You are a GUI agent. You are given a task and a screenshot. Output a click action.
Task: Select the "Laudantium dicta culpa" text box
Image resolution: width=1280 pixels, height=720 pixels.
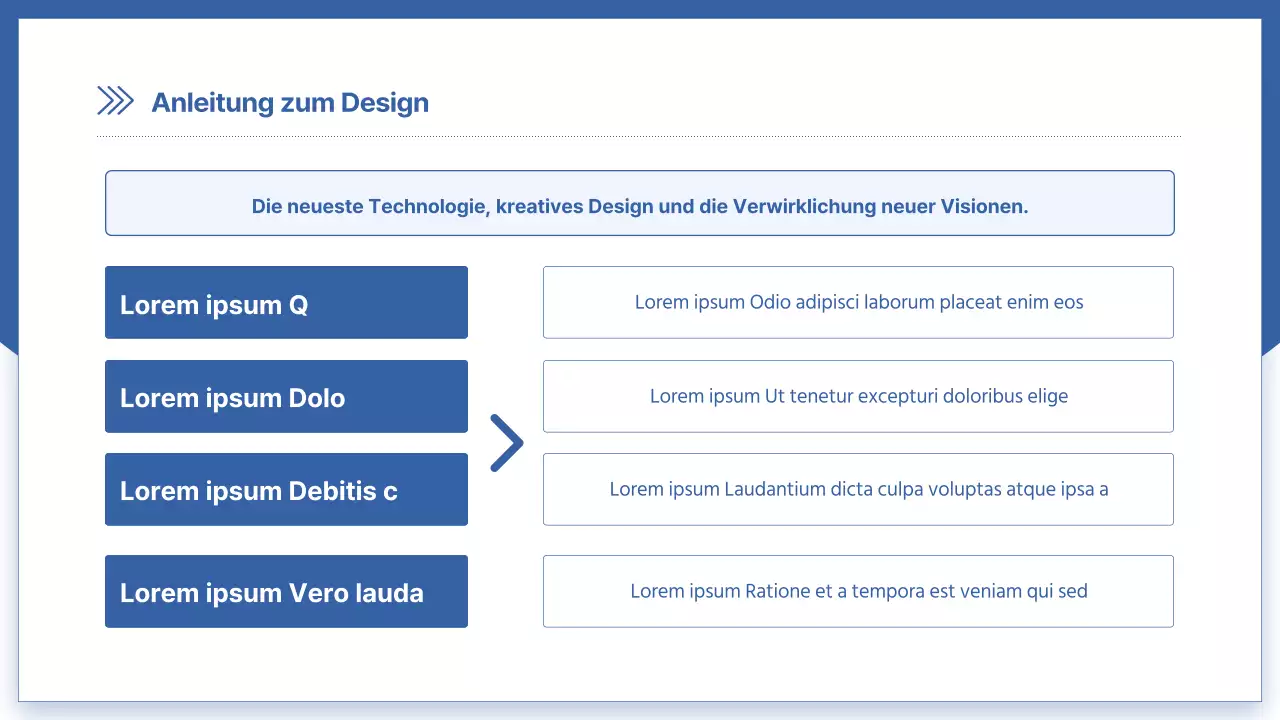[858, 489]
